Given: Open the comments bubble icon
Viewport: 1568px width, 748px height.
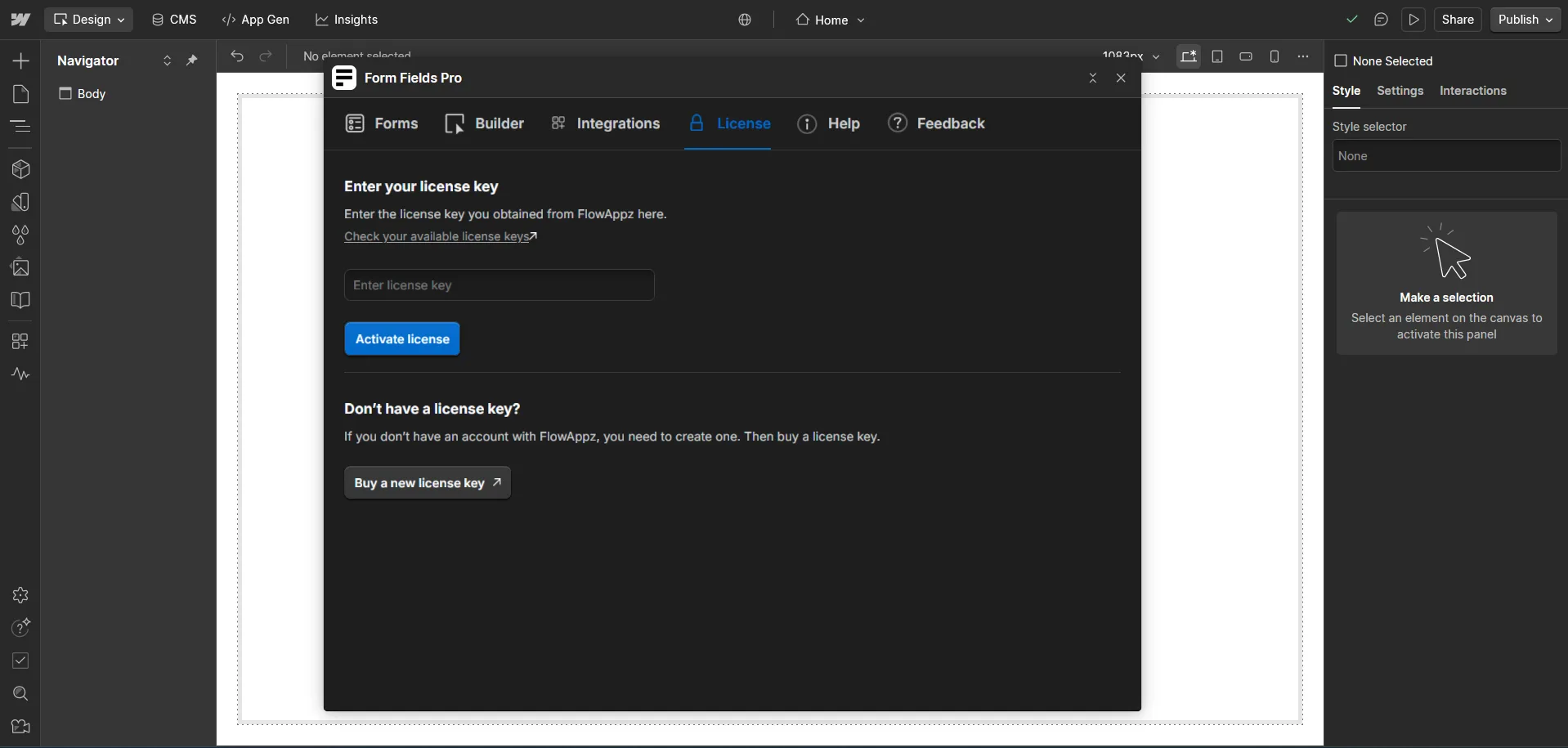Looking at the screenshot, I should (x=1381, y=20).
